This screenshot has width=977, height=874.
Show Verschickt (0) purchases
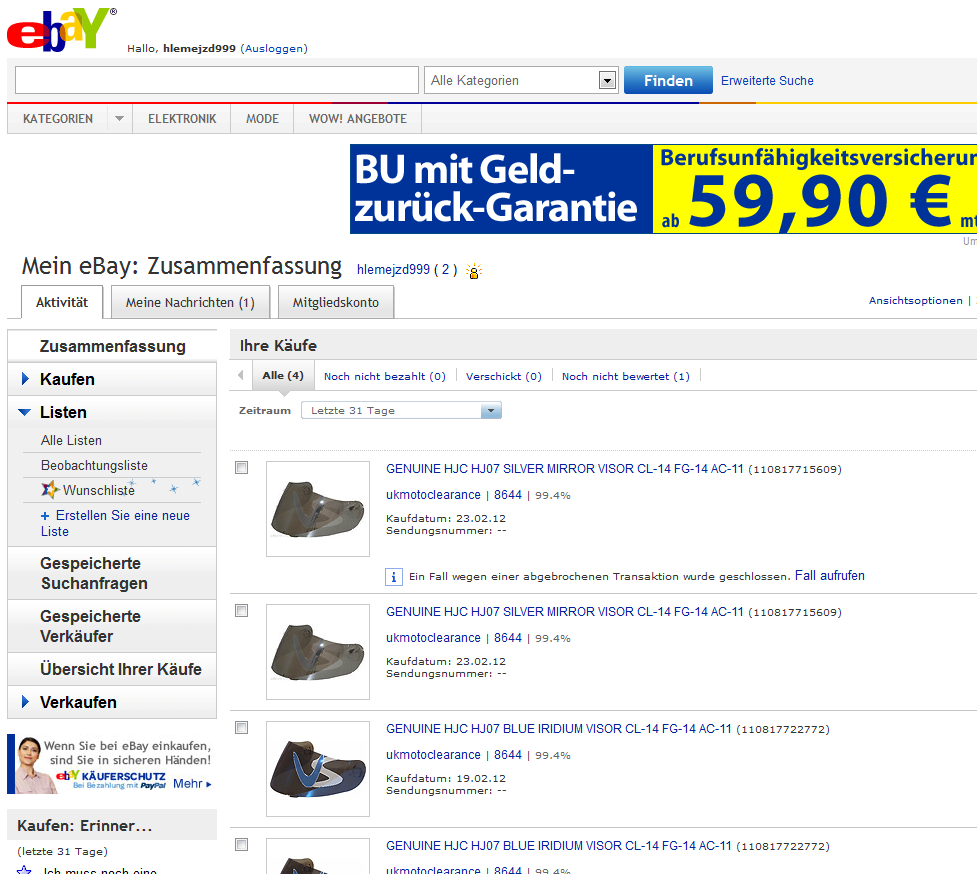[503, 376]
